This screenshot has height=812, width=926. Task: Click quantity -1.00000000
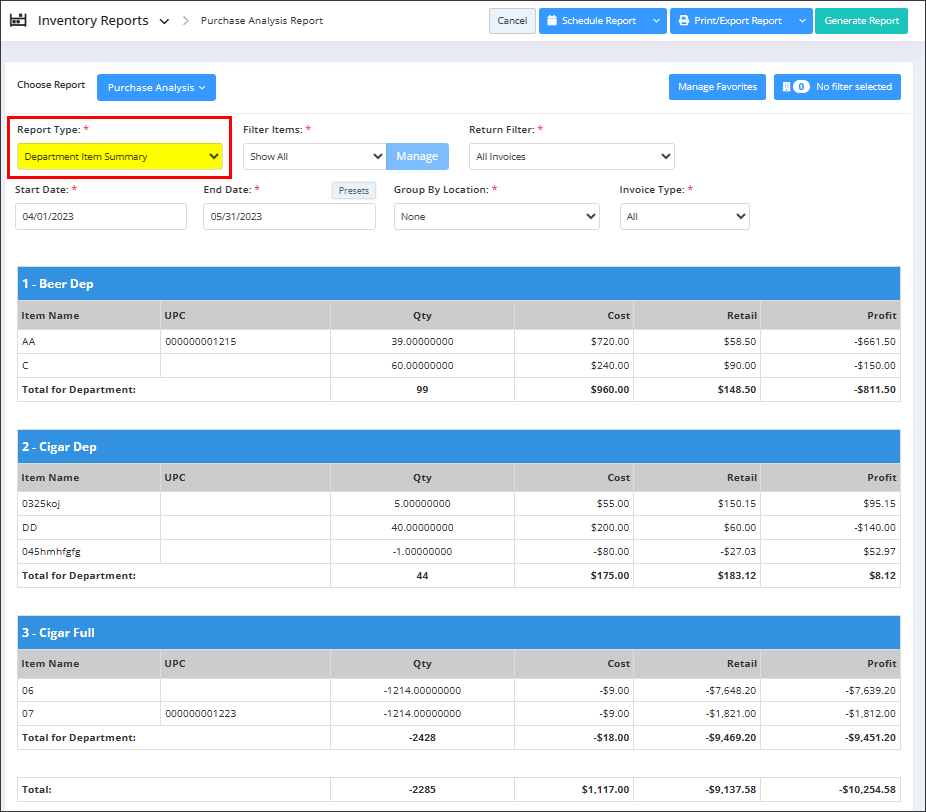422,552
